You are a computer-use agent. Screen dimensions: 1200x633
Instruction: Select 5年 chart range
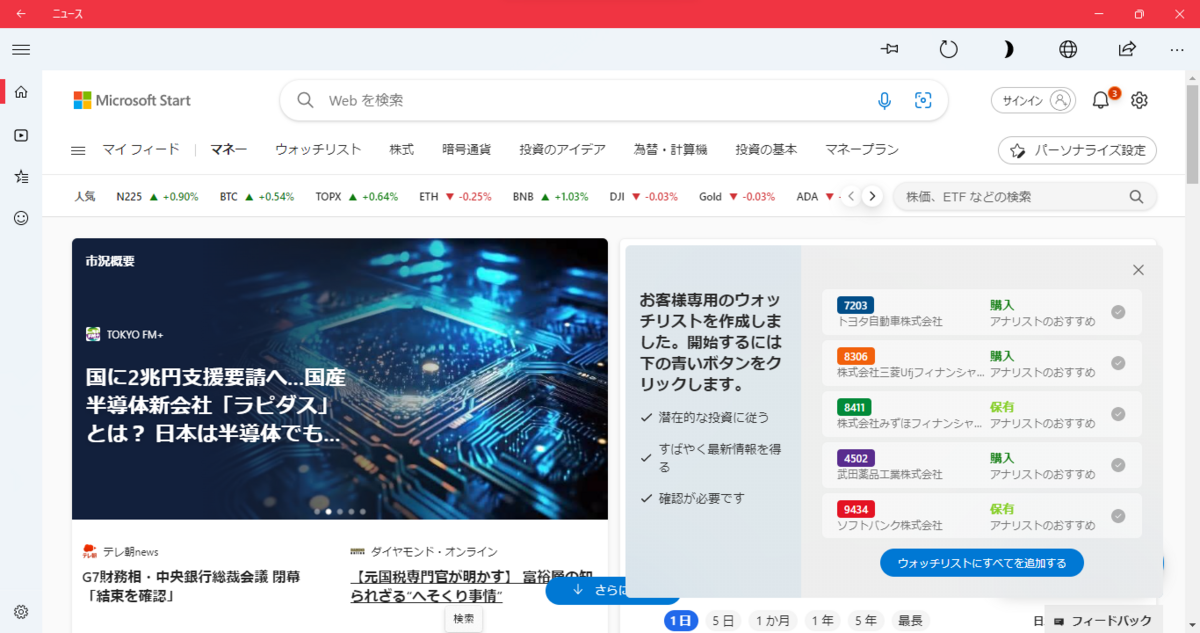coord(866,621)
